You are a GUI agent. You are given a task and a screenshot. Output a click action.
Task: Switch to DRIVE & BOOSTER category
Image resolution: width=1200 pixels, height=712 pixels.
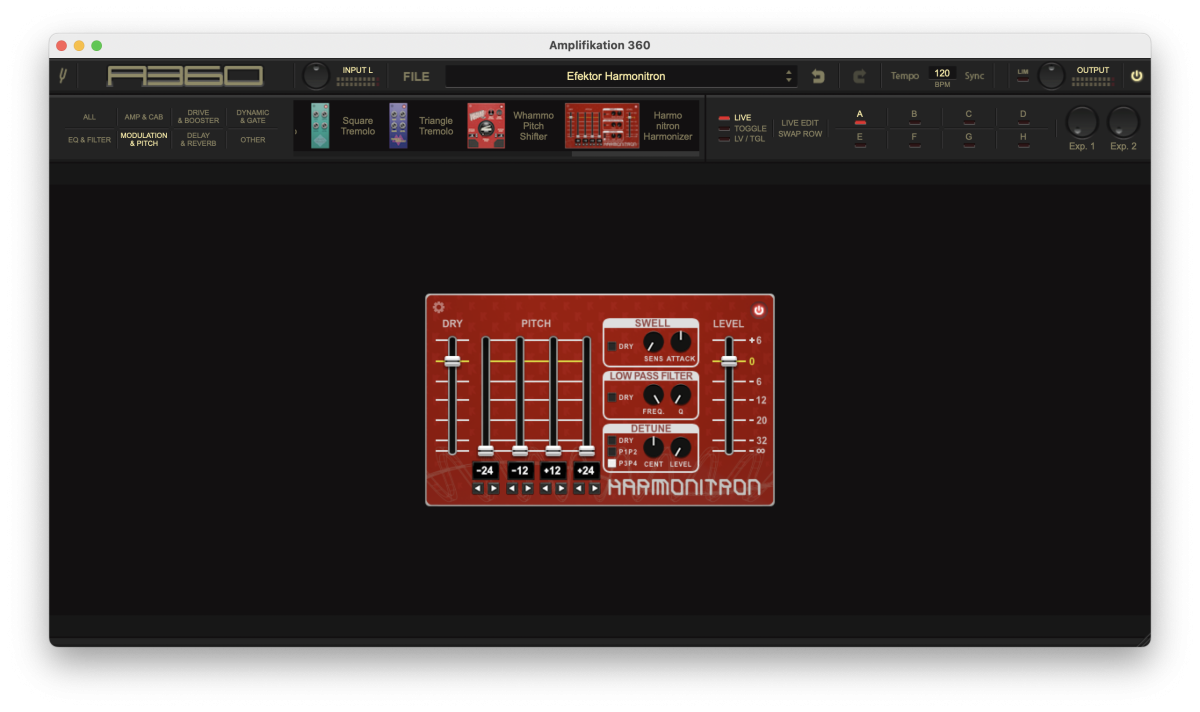click(x=198, y=117)
